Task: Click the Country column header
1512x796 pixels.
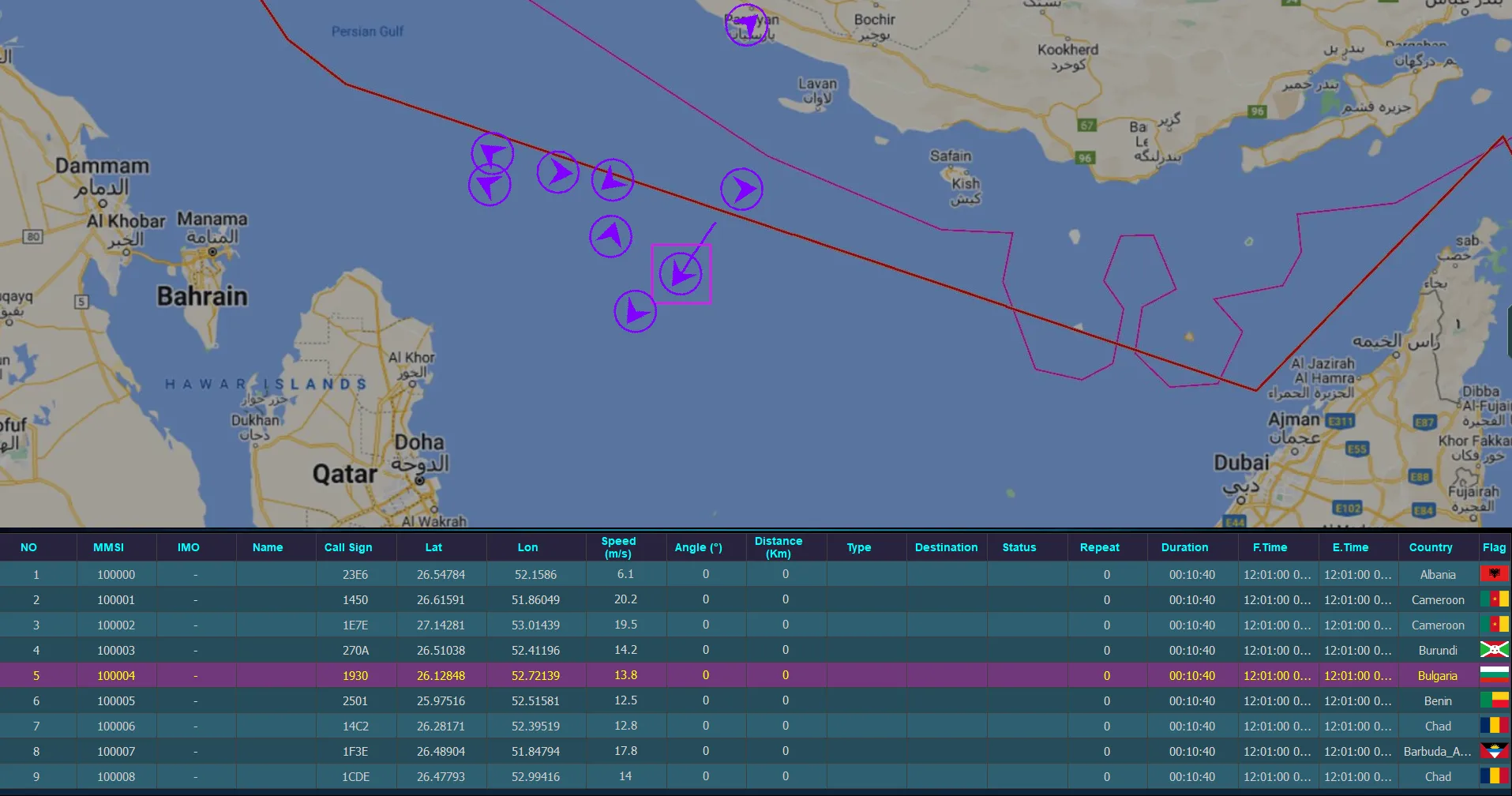Action: [1430, 547]
